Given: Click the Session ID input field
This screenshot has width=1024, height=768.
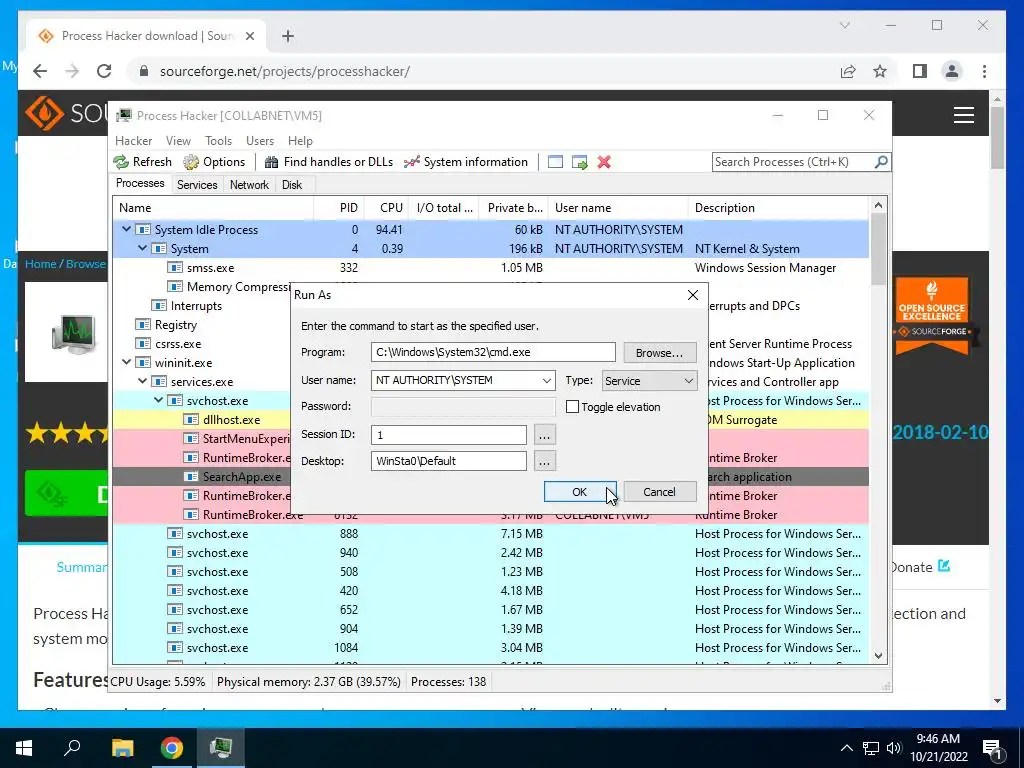Looking at the screenshot, I should (449, 434).
